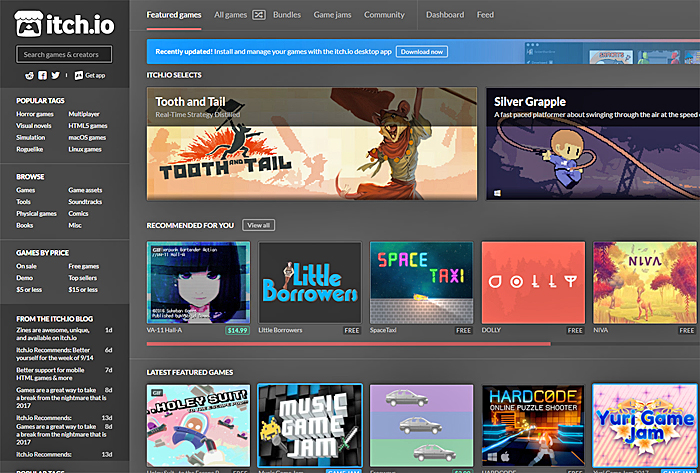Image resolution: width=700 pixels, height=473 pixels.
Task: Browse the Visual novels tag
Action: pyautogui.click(x=33, y=126)
